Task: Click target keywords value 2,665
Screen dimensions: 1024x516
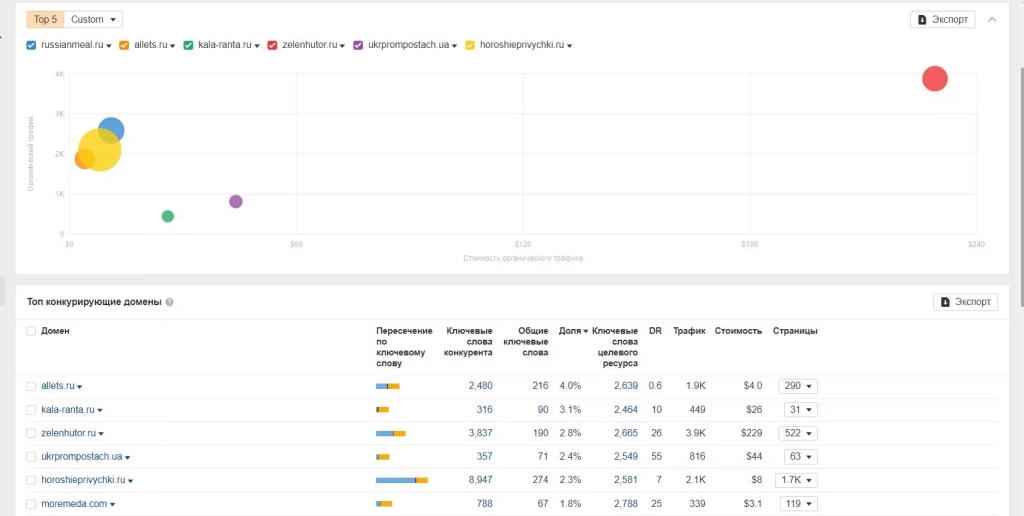Action: (x=626, y=433)
